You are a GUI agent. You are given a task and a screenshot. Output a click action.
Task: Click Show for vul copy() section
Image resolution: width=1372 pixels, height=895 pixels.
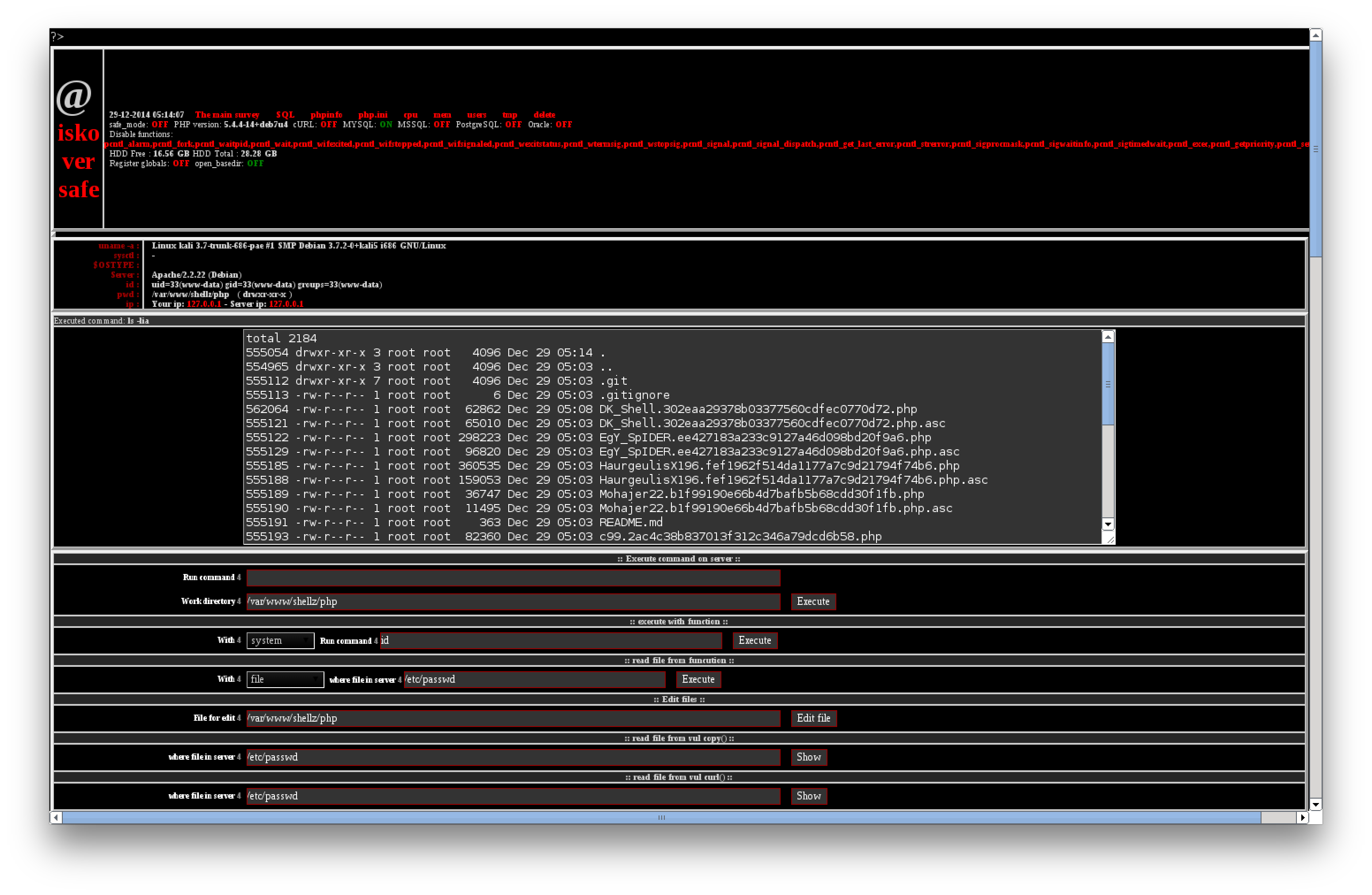click(x=809, y=757)
